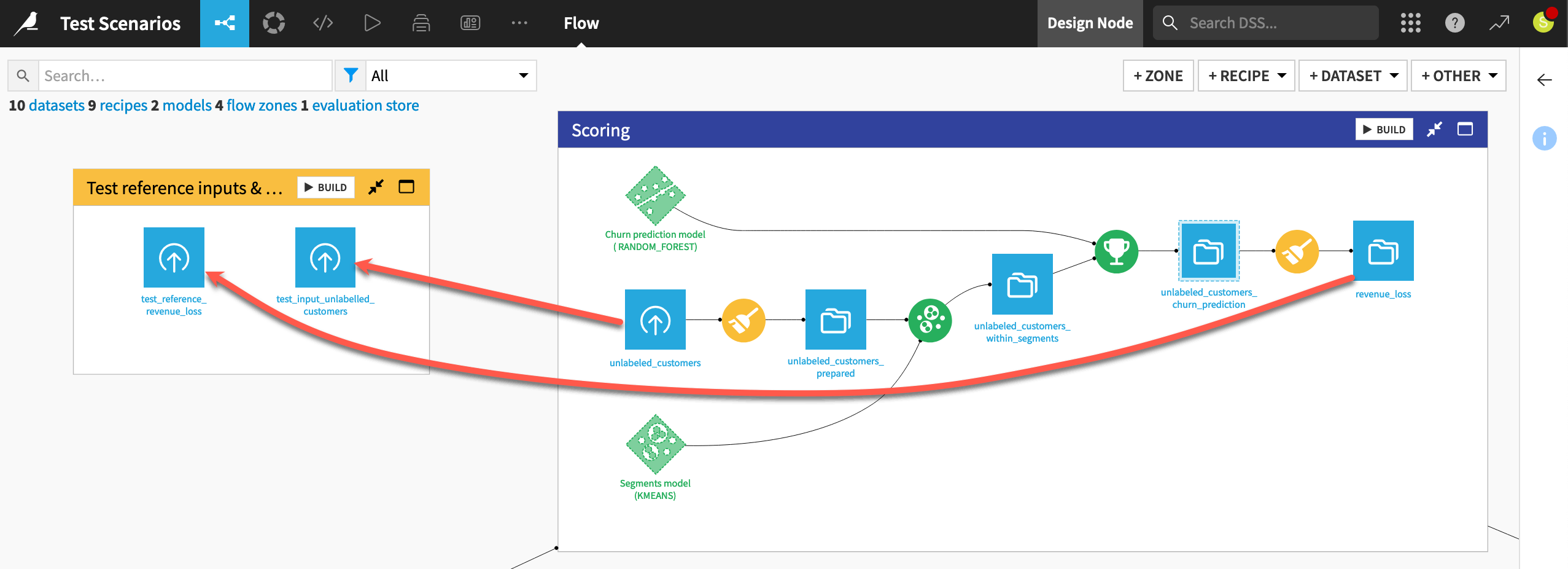Click the Design Node label
Viewport: 1568px width, 569px height.
pyautogui.click(x=1090, y=23)
